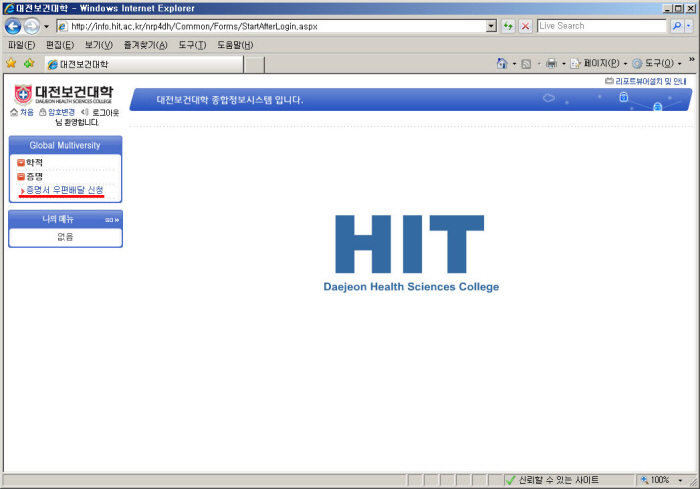Screen dimensions: 700x489
Task: Go forward with the Forward arrow button
Action: (31, 26)
